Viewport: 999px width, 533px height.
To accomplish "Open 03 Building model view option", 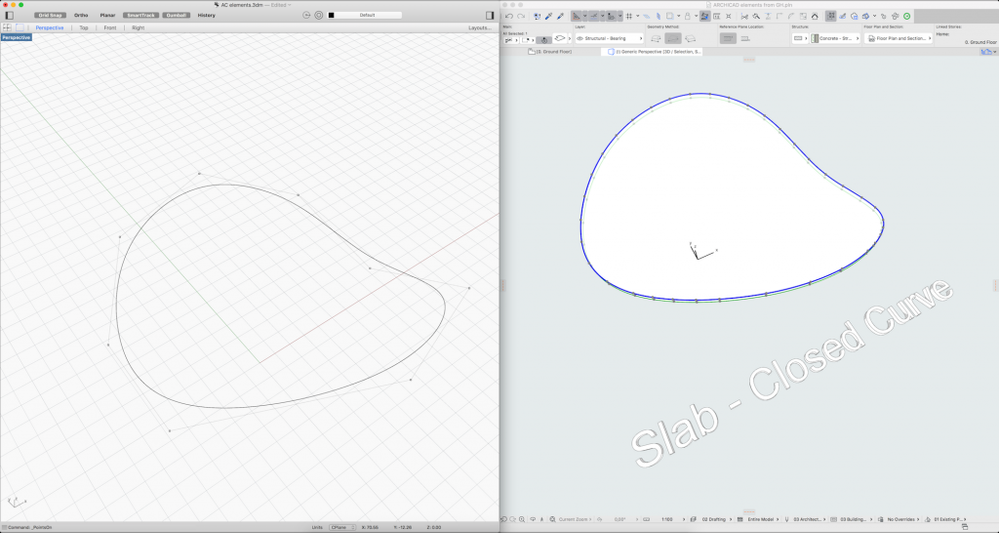I will tap(853, 520).
